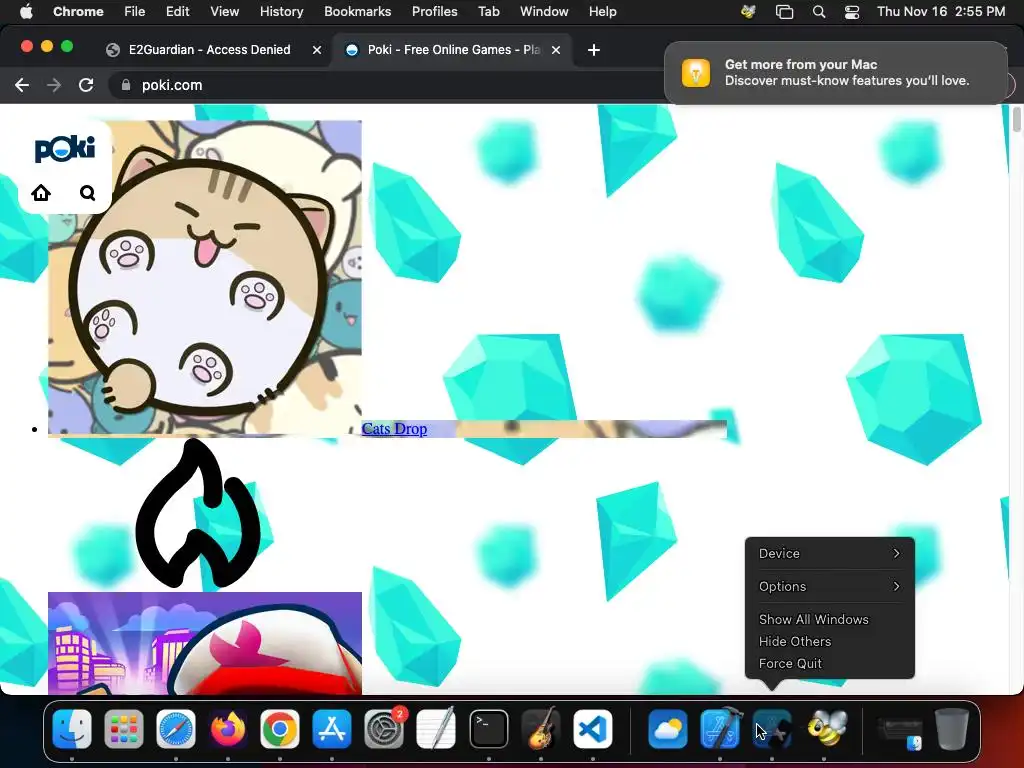This screenshot has width=1024, height=768.
Task: Open Launchpad from the Dock
Action: (x=123, y=729)
